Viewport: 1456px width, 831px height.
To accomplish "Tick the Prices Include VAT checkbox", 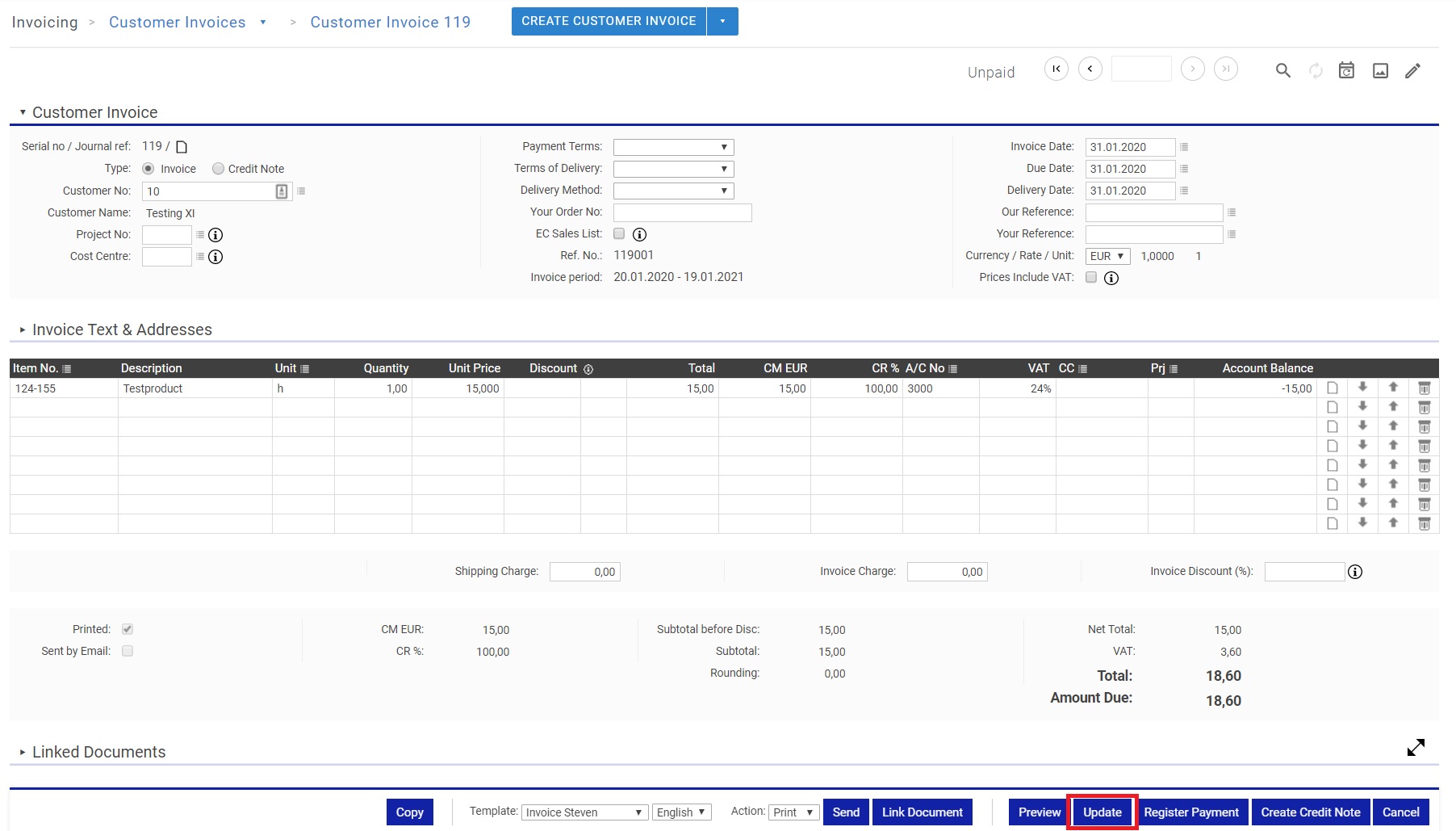I will click(1091, 278).
